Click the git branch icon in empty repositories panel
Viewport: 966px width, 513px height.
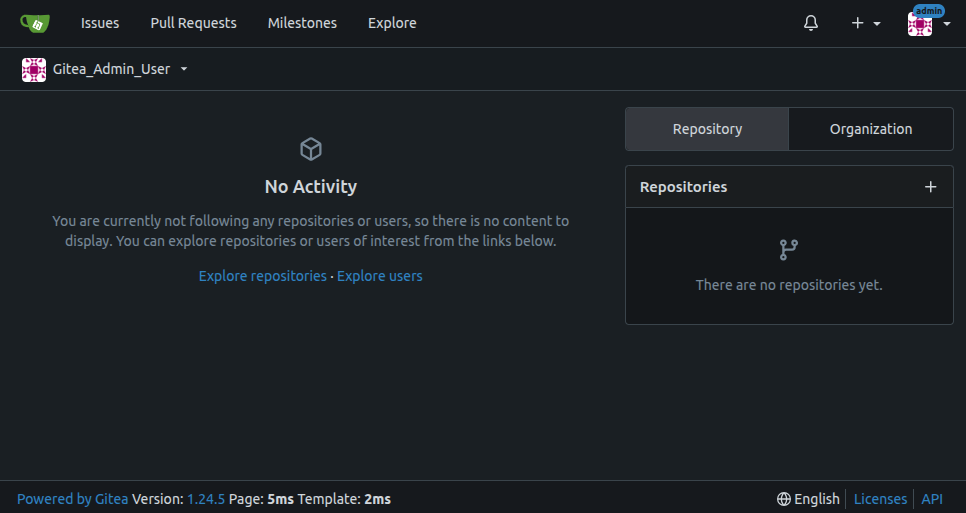point(789,250)
